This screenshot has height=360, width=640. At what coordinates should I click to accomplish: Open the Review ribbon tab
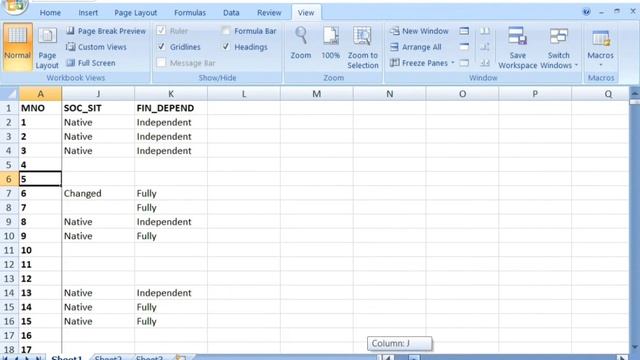(x=269, y=13)
